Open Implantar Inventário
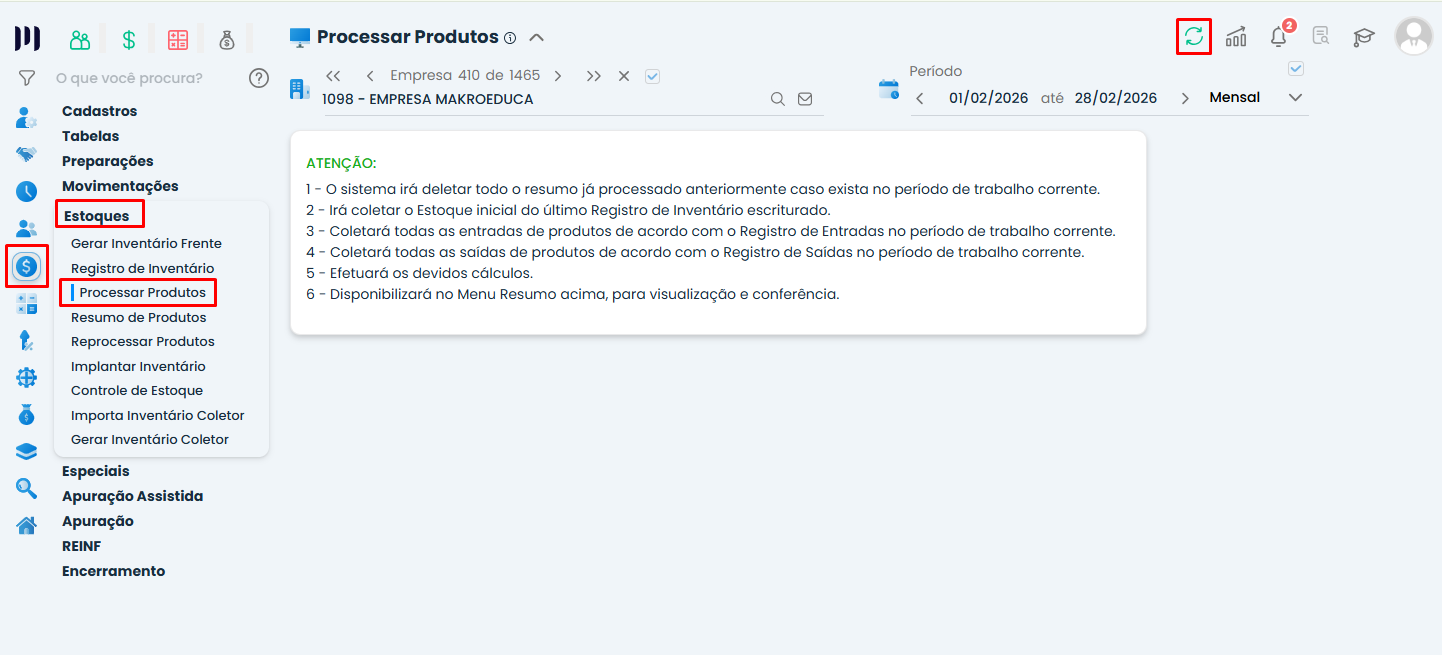The width and height of the screenshot is (1442, 655). 139,366
